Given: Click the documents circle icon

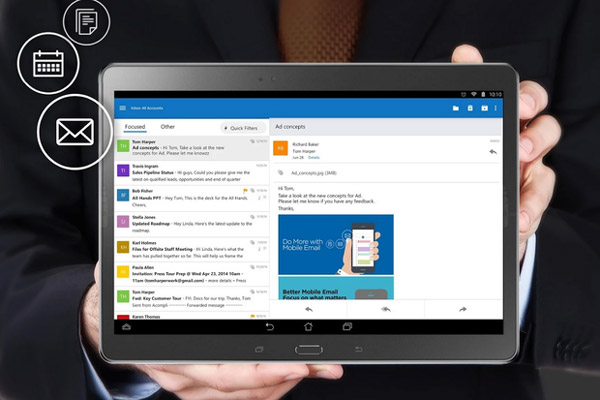Looking at the screenshot, I should (86, 22).
